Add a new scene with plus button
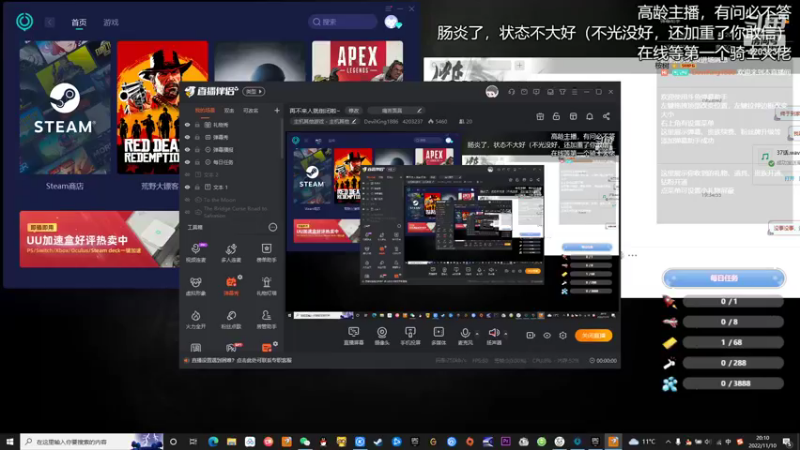800x450 pixels. click(x=277, y=110)
